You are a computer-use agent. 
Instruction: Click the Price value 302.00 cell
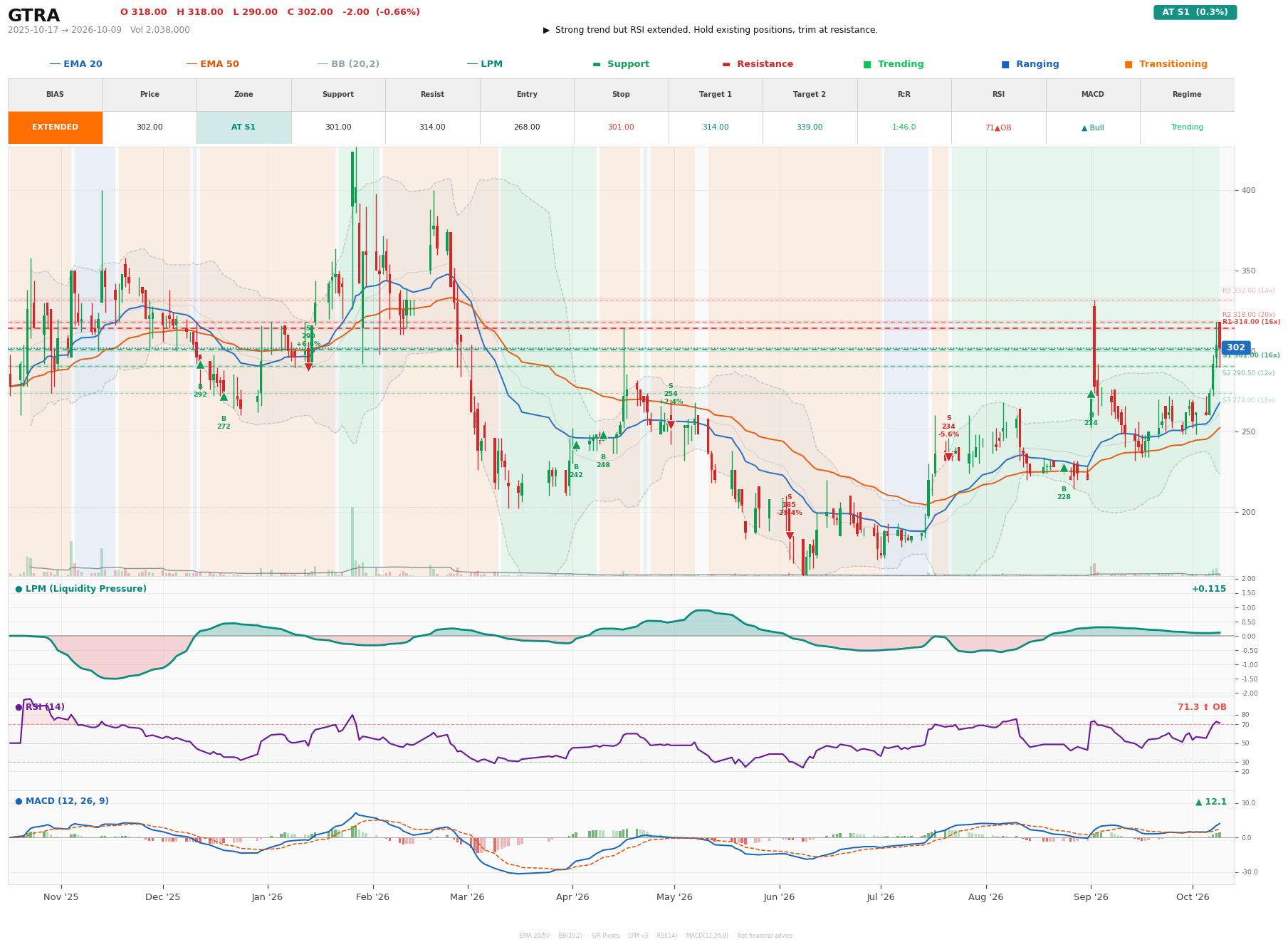[x=150, y=127]
